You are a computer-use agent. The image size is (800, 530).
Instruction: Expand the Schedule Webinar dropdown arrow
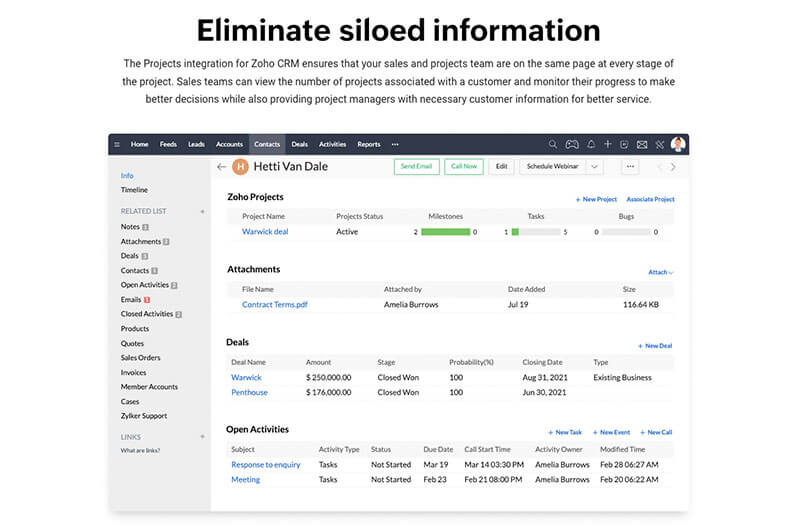pos(594,166)
